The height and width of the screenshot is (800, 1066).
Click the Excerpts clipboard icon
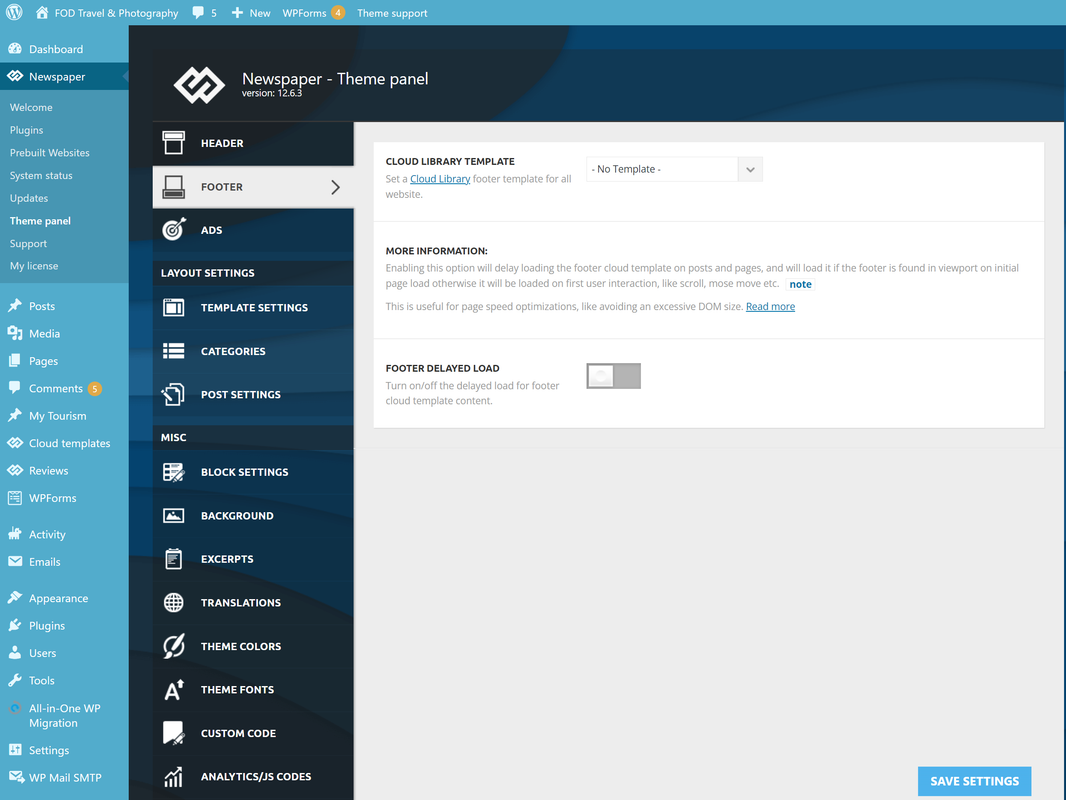(x=173, y=559)
